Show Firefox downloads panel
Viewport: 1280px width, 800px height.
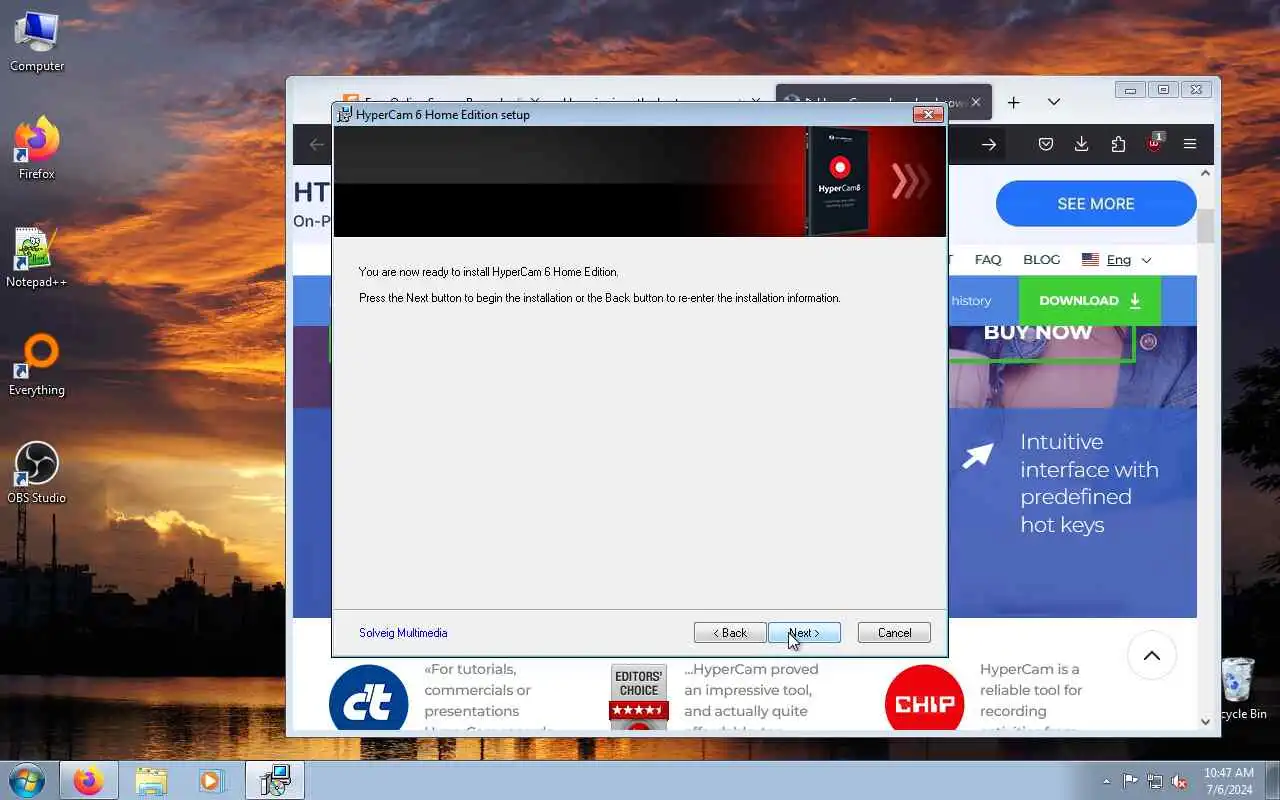[1081, 145]
